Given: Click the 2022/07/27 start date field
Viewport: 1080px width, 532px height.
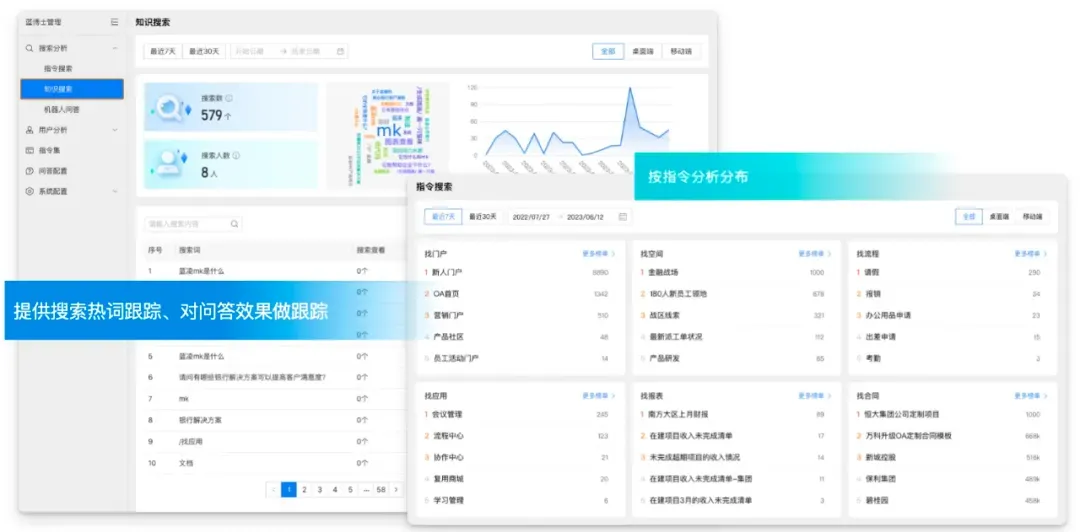Looking at the screenshot, I should tap(532, 216).
